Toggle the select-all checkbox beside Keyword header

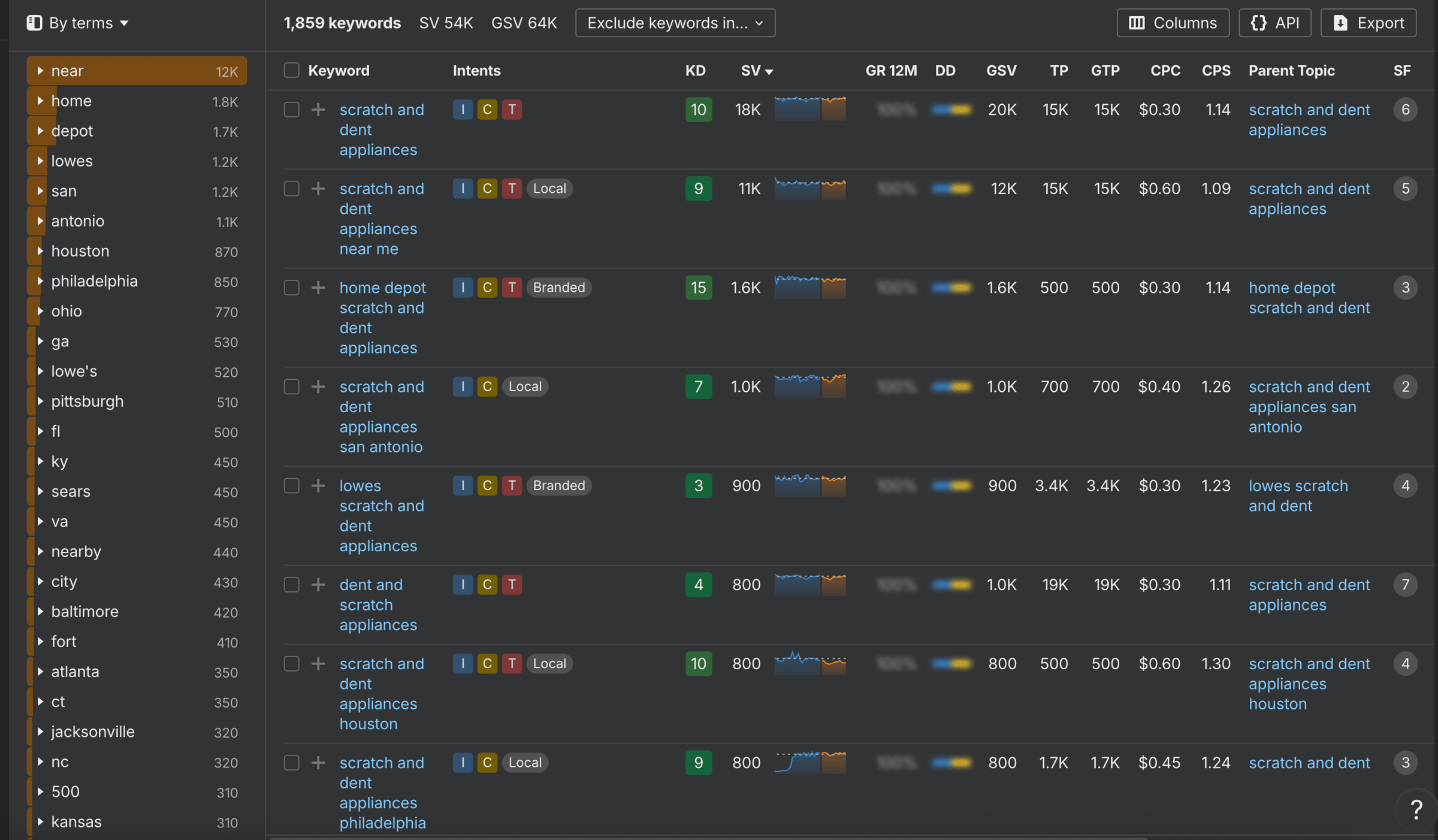click(291, 70)
